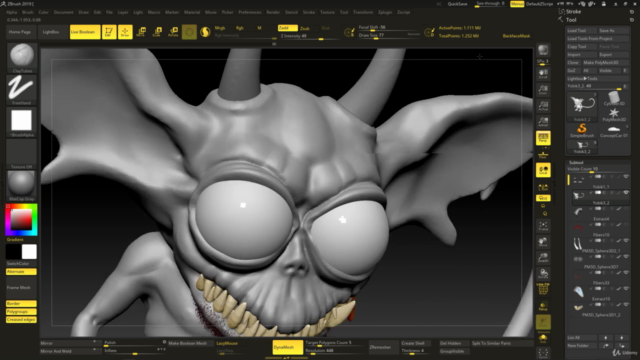
Task: Open the BrushAlpha selector
Action: (22, 122)
